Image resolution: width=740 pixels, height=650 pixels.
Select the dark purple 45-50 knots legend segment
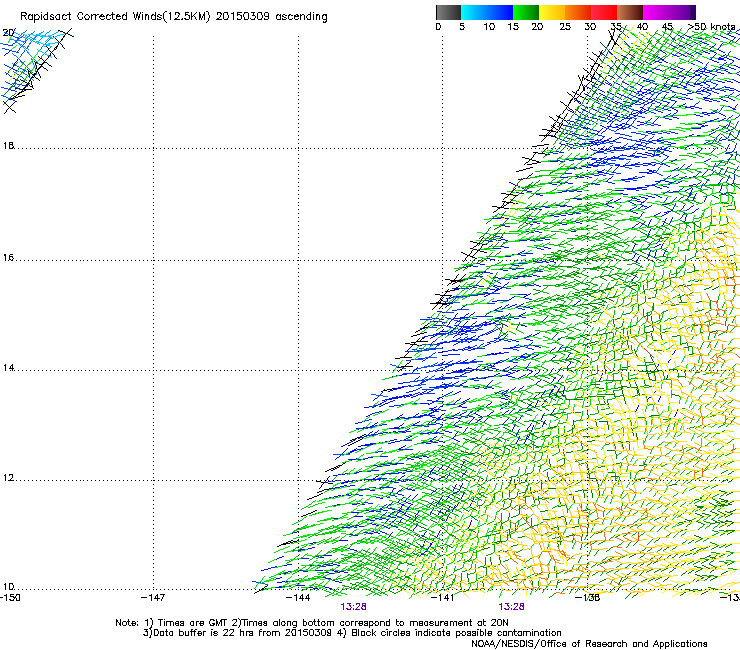point(682,12)
